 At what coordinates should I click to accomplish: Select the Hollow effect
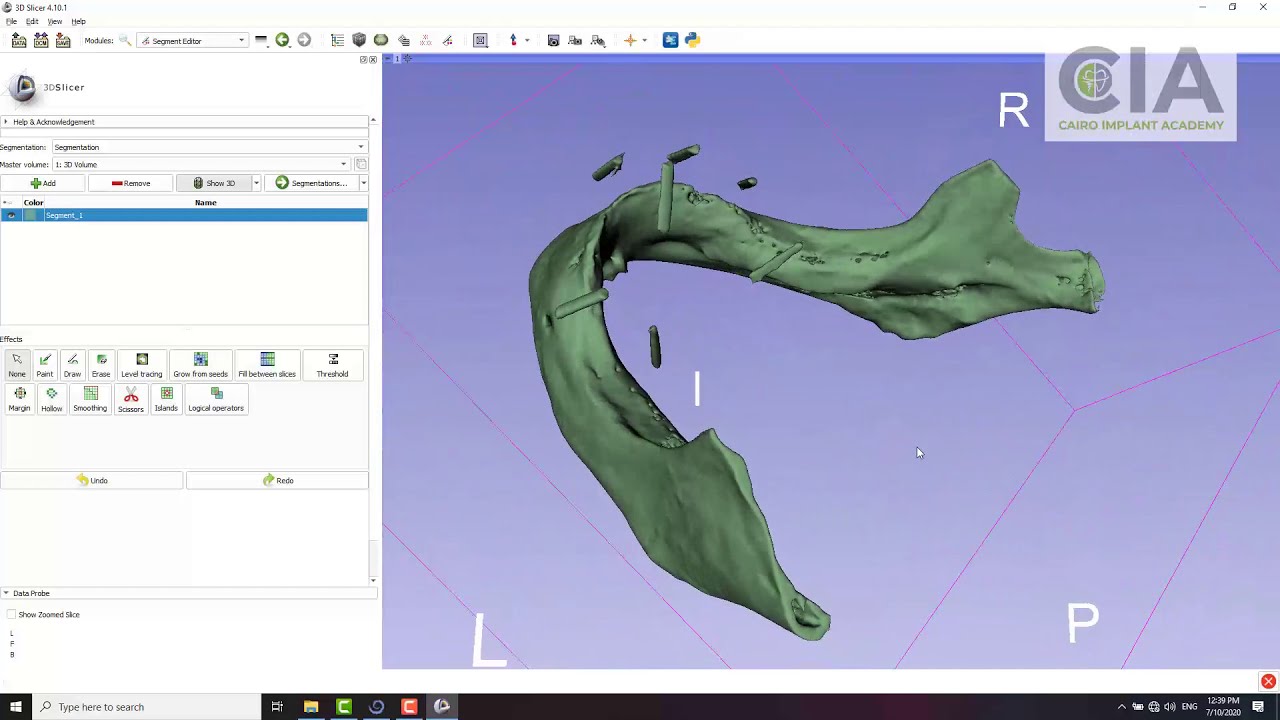[x=51, y=399]
